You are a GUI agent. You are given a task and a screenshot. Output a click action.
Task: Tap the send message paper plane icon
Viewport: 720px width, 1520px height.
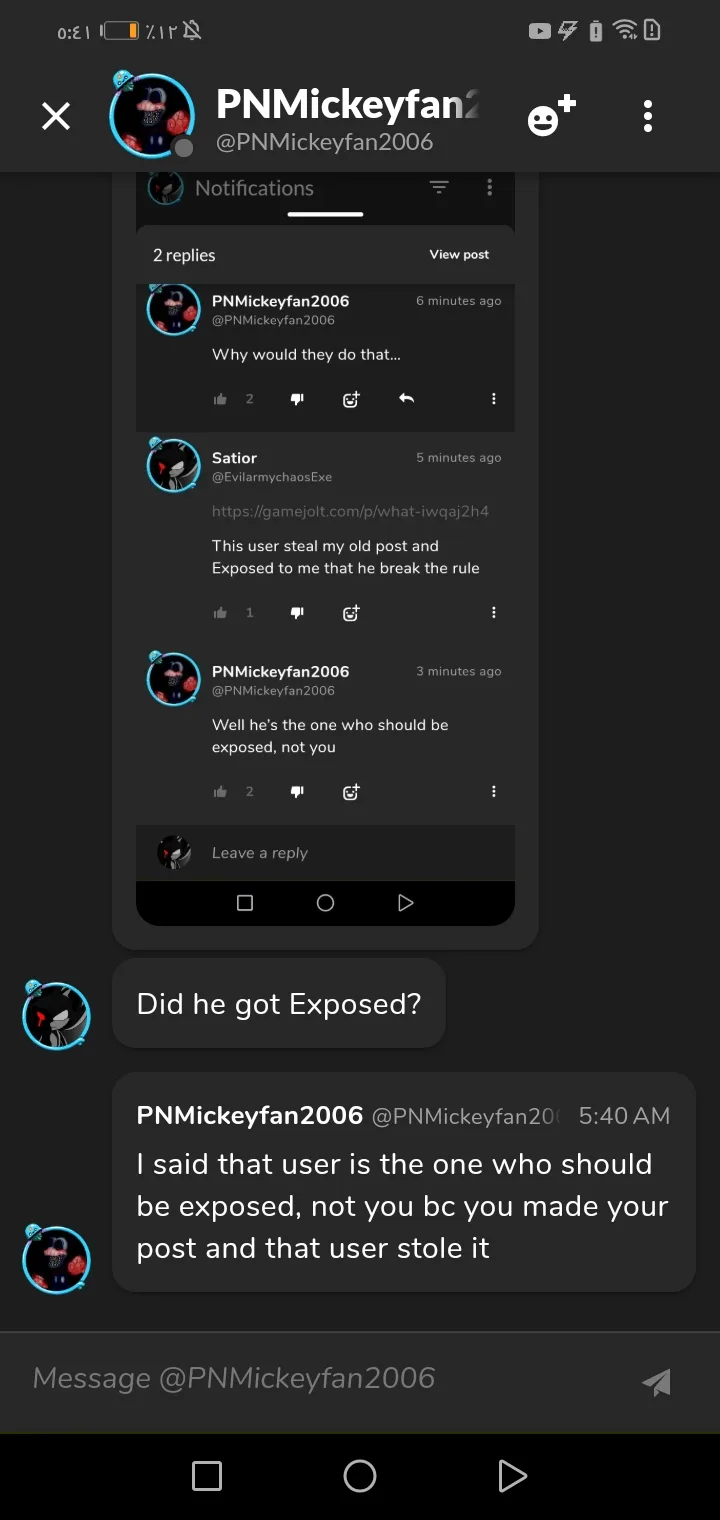click(656, 1381)
